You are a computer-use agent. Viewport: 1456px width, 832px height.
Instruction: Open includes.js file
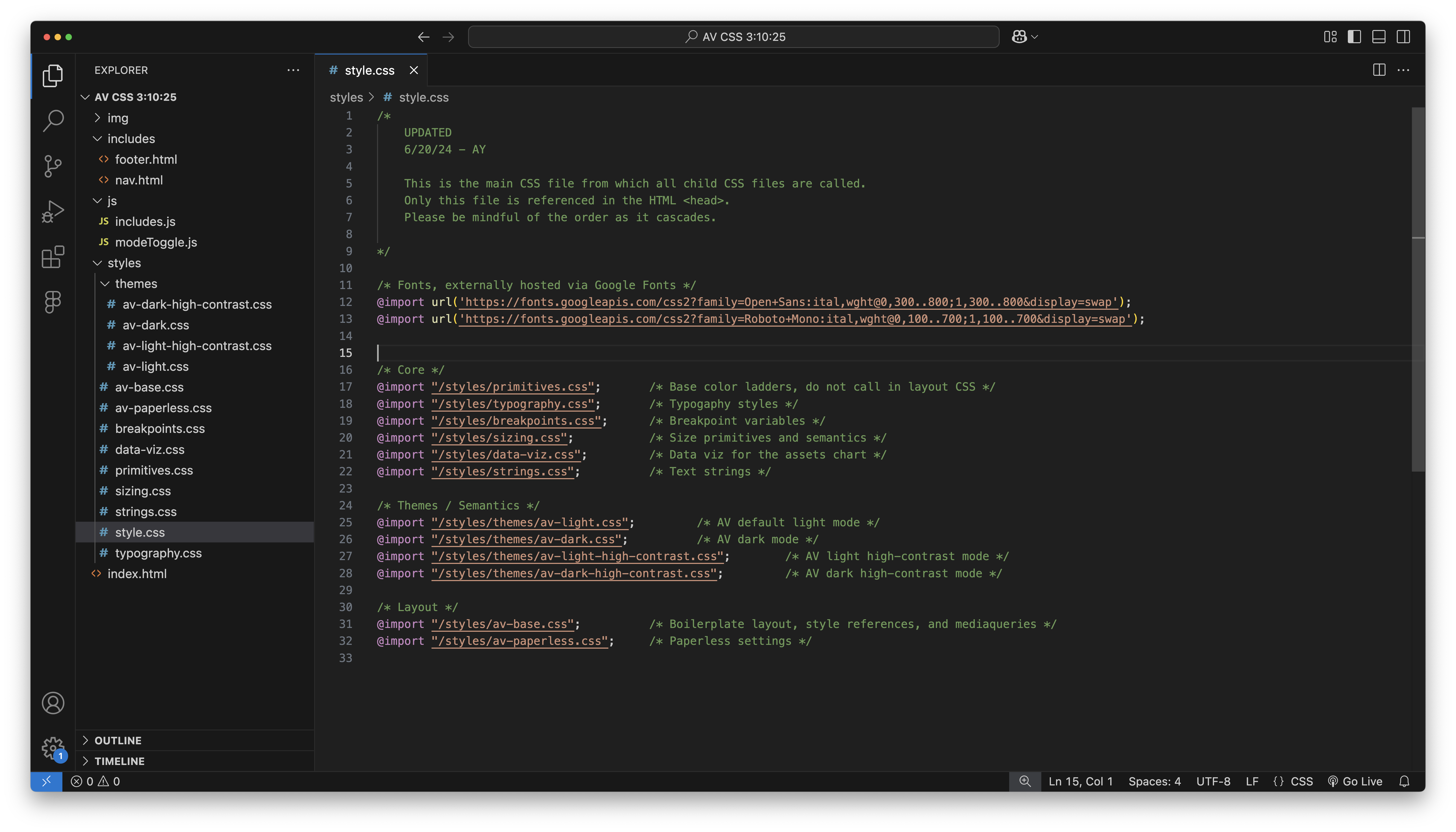point(195,221)
